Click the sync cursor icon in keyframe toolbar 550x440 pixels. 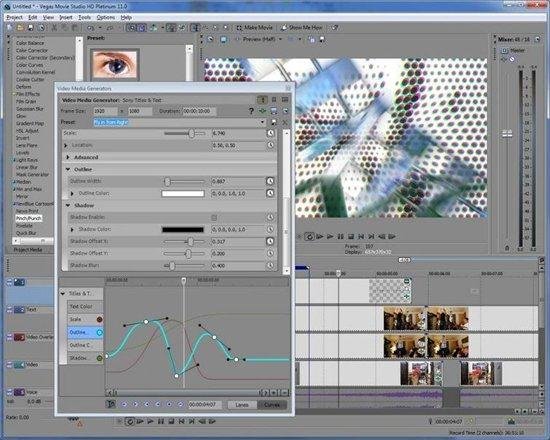pos(111,404)
